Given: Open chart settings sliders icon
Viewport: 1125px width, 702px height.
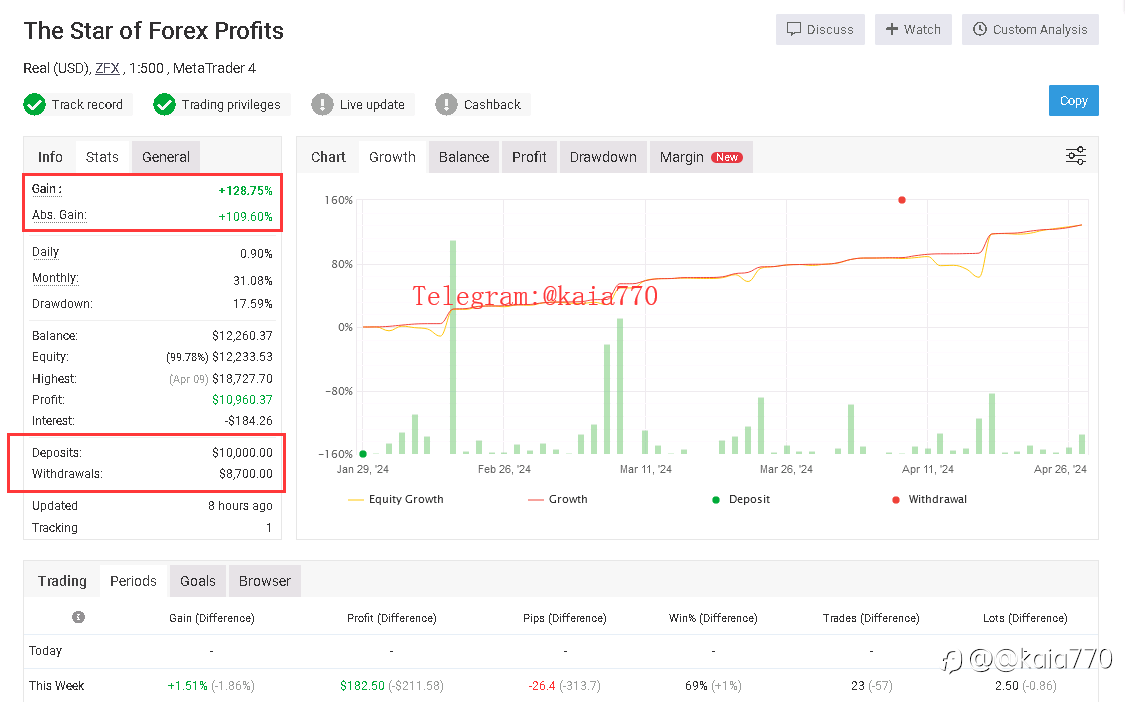Looking at the screenshot, I should 1075,156.
